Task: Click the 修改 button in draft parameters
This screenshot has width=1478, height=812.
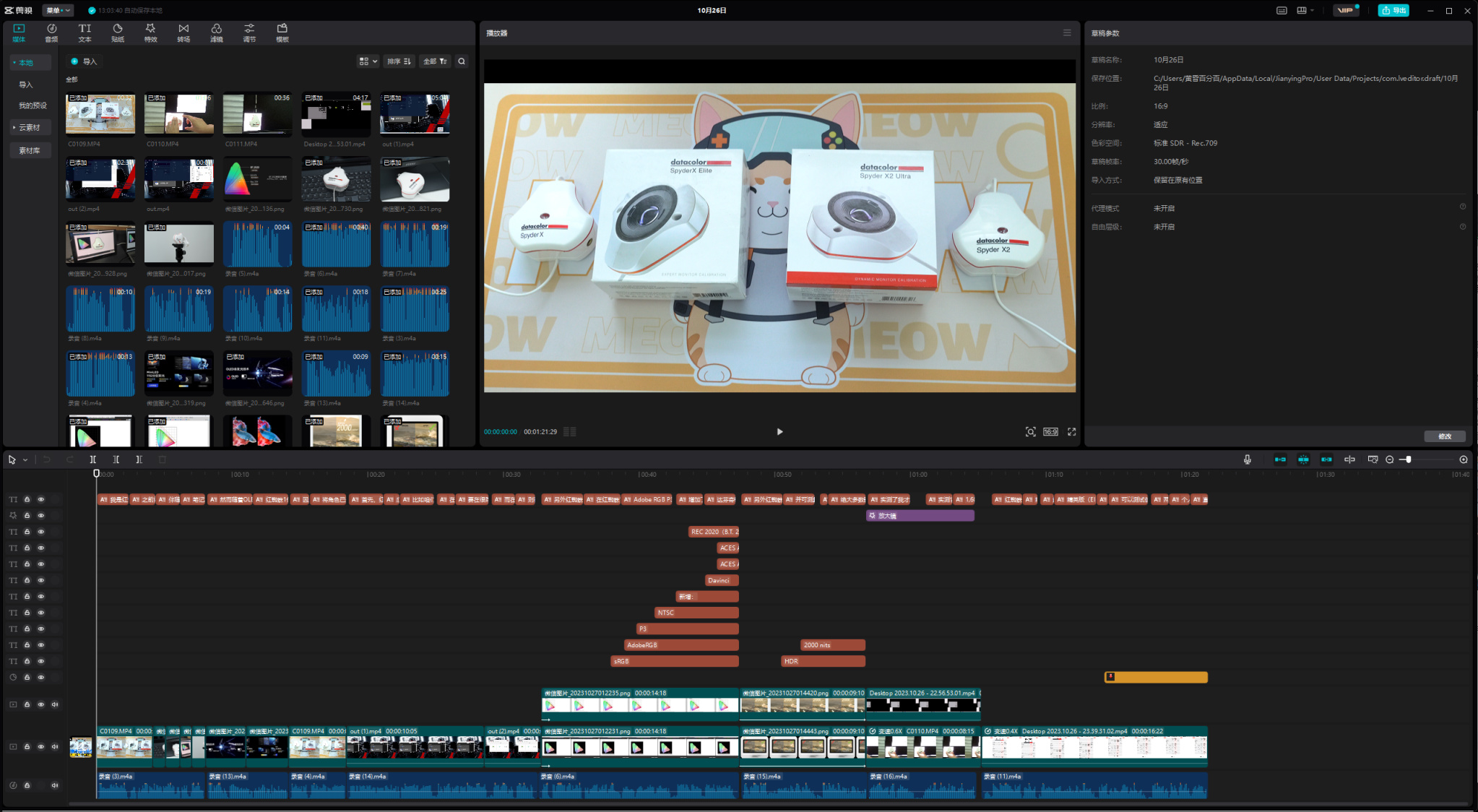Action: point(1444,436)
